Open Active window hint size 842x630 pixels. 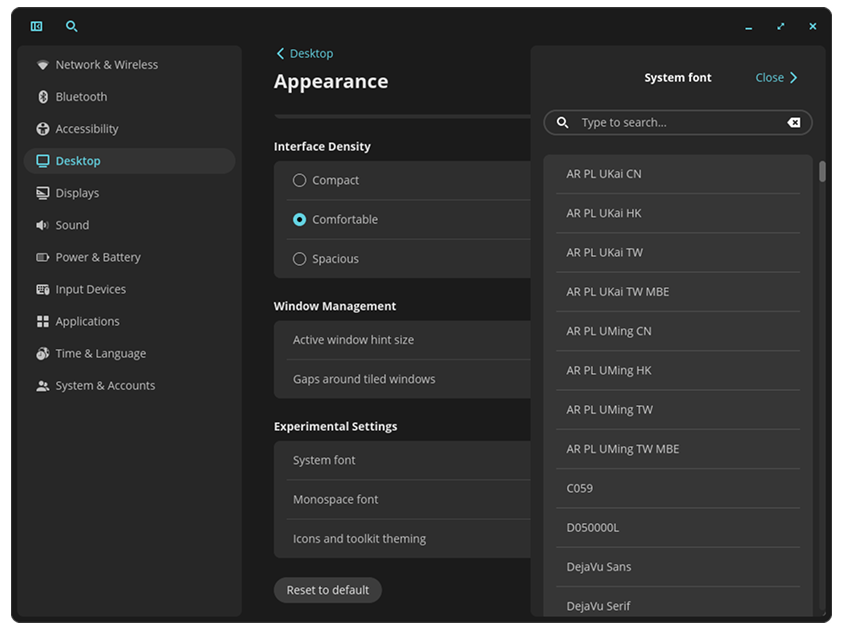coord(402,340)
